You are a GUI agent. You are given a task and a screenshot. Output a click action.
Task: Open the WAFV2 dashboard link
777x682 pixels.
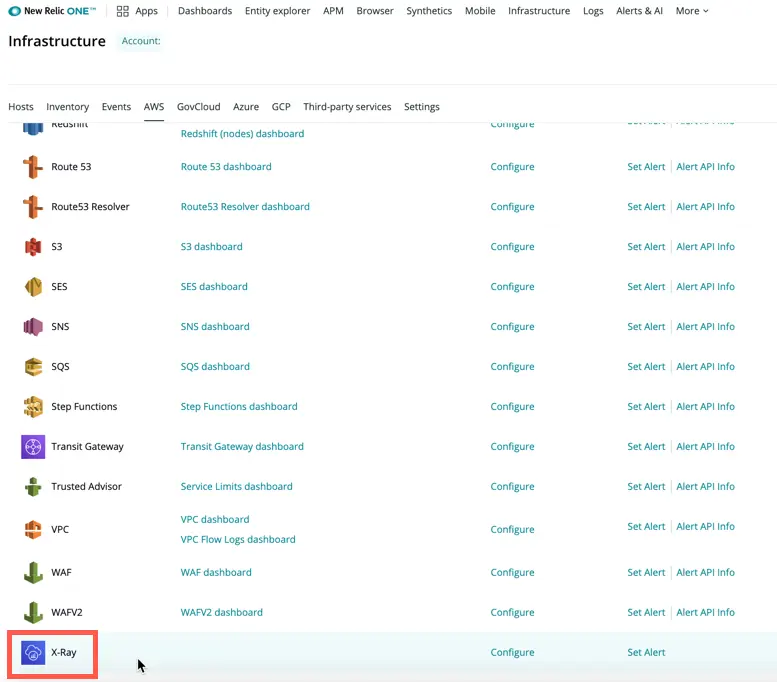[222, 613]
